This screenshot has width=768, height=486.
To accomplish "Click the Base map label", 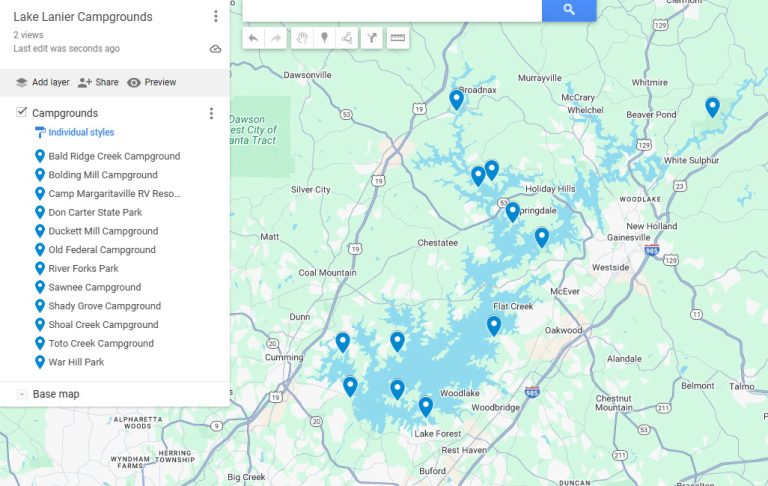I will 56,394.
